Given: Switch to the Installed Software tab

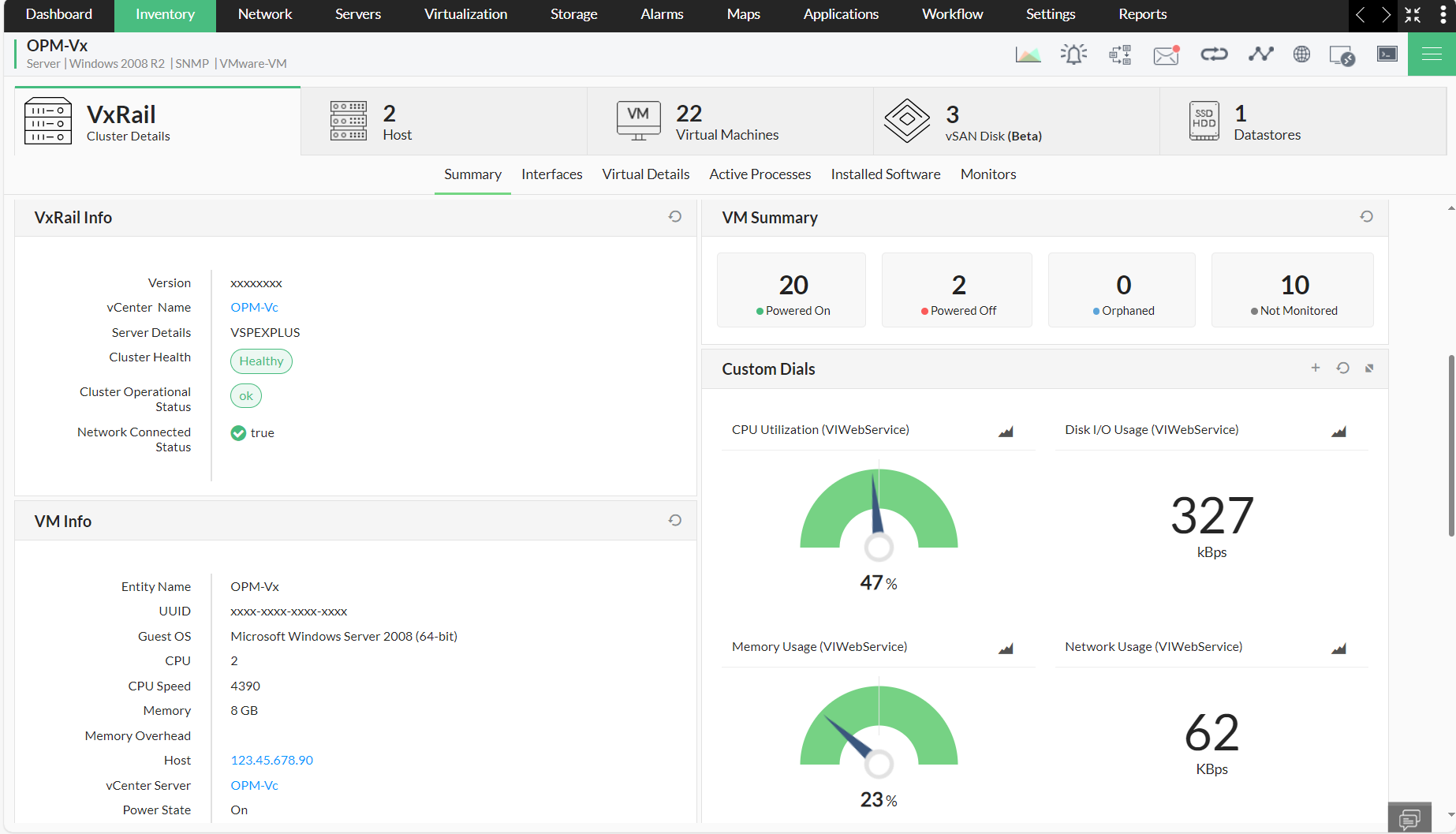Looking at the screenshot, I should tap(885, 174).
